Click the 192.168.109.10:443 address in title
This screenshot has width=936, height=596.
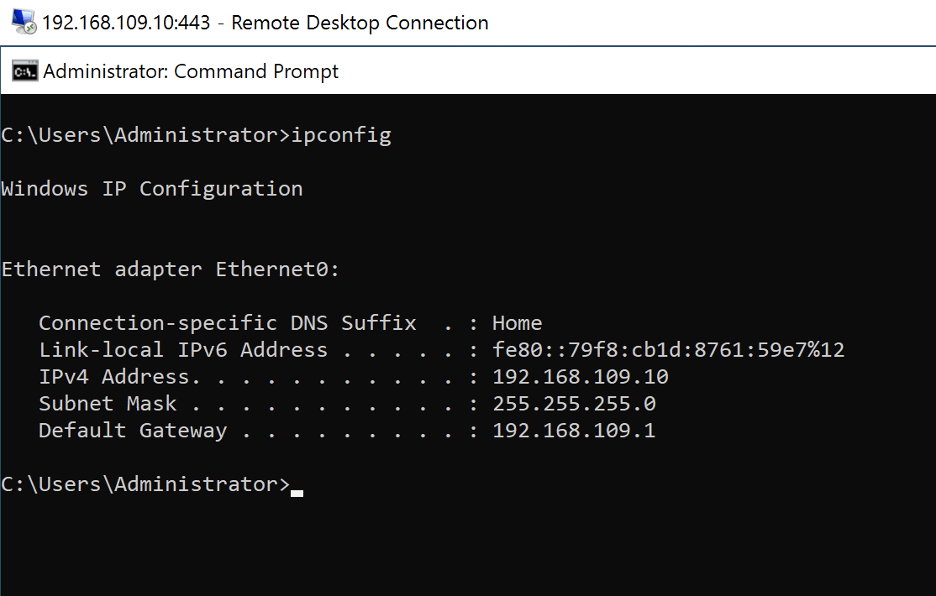[126, 23]
